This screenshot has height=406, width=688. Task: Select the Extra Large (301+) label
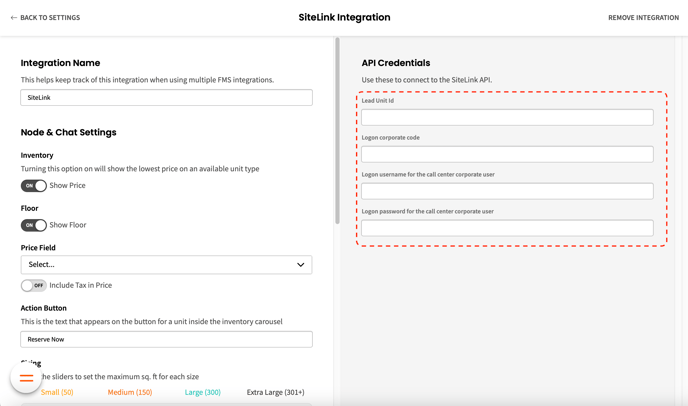coord(276,393)
